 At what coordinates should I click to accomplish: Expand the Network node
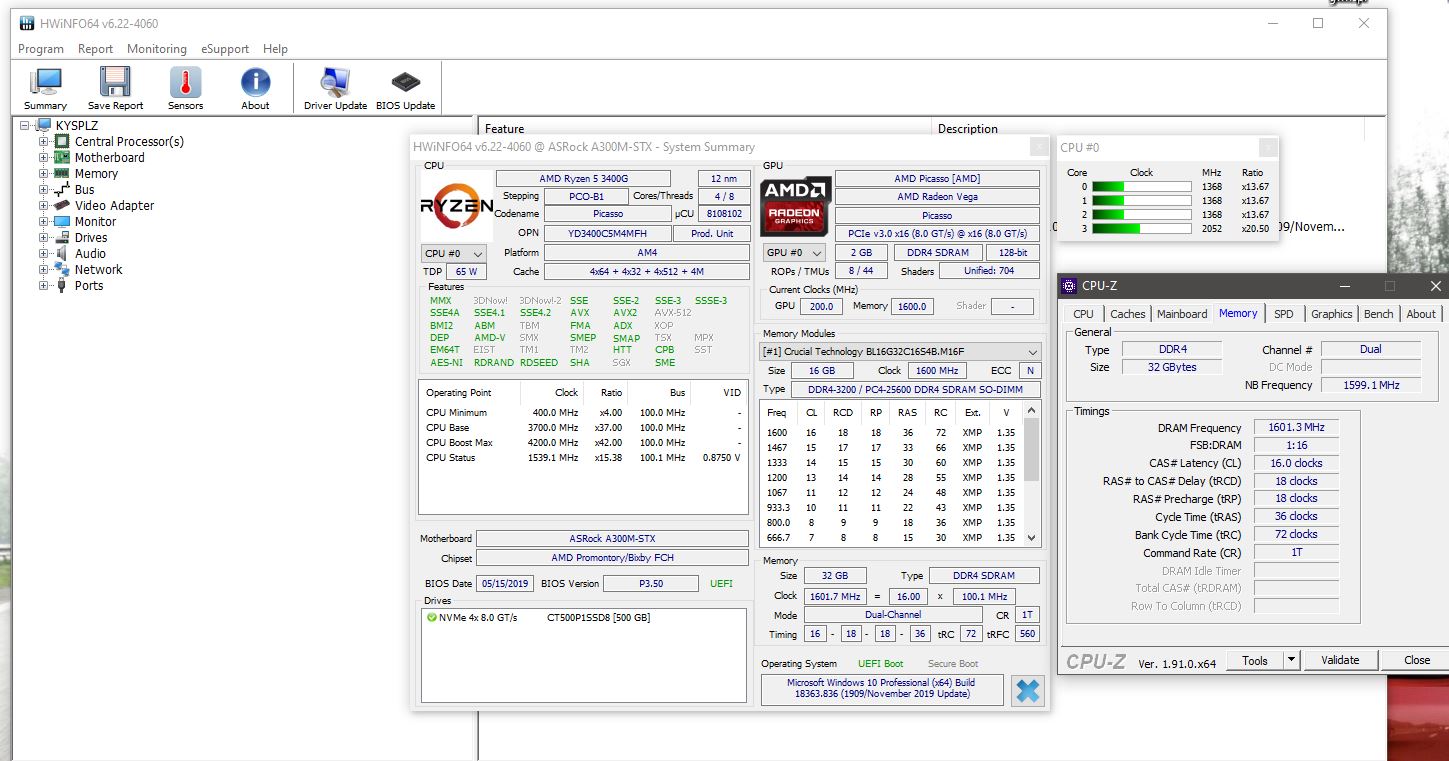coord(44,270)
